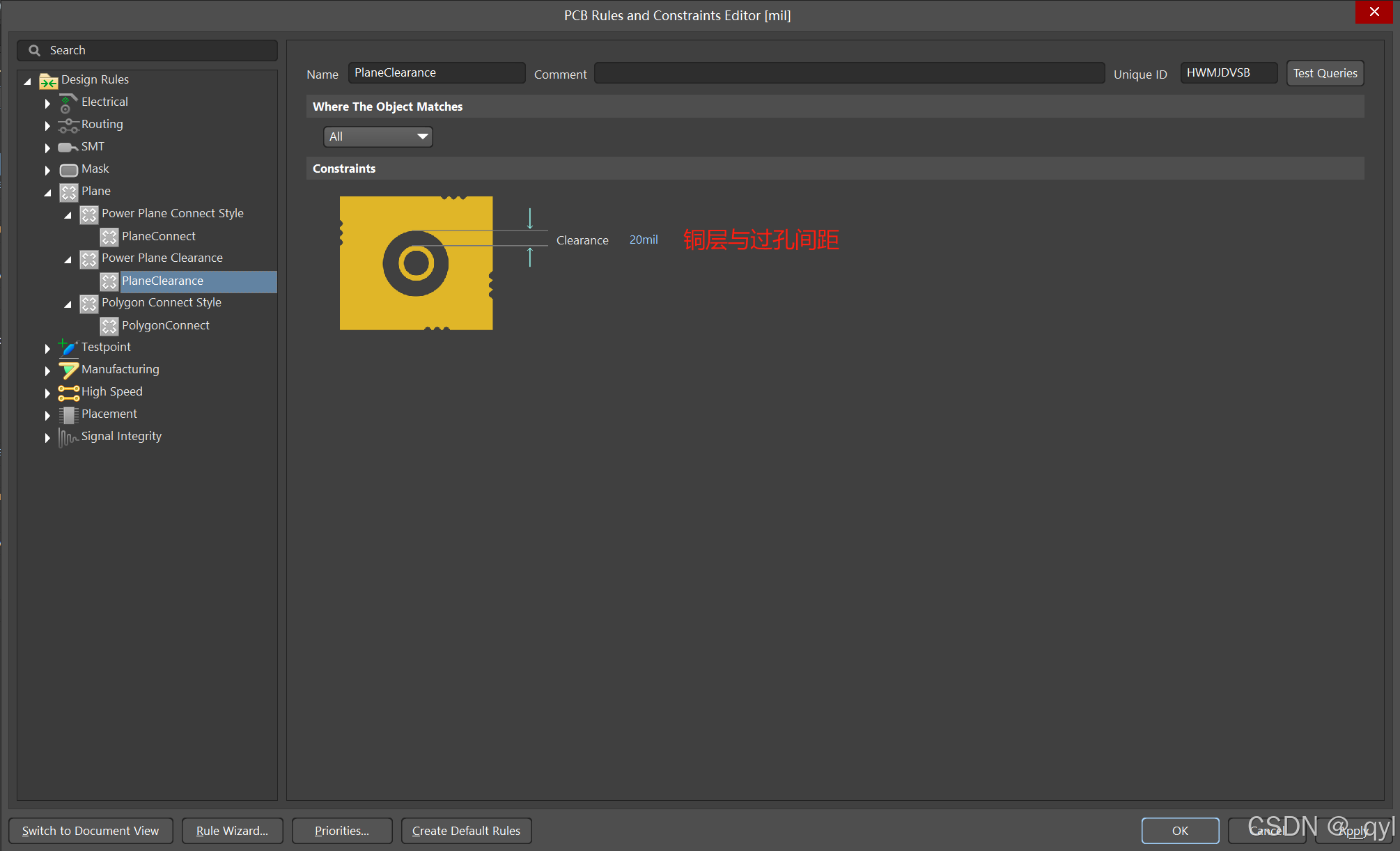Click the Test Queries button
Screen dimensions: 1400x851
pyautogui.click(x=1324, y=73)
